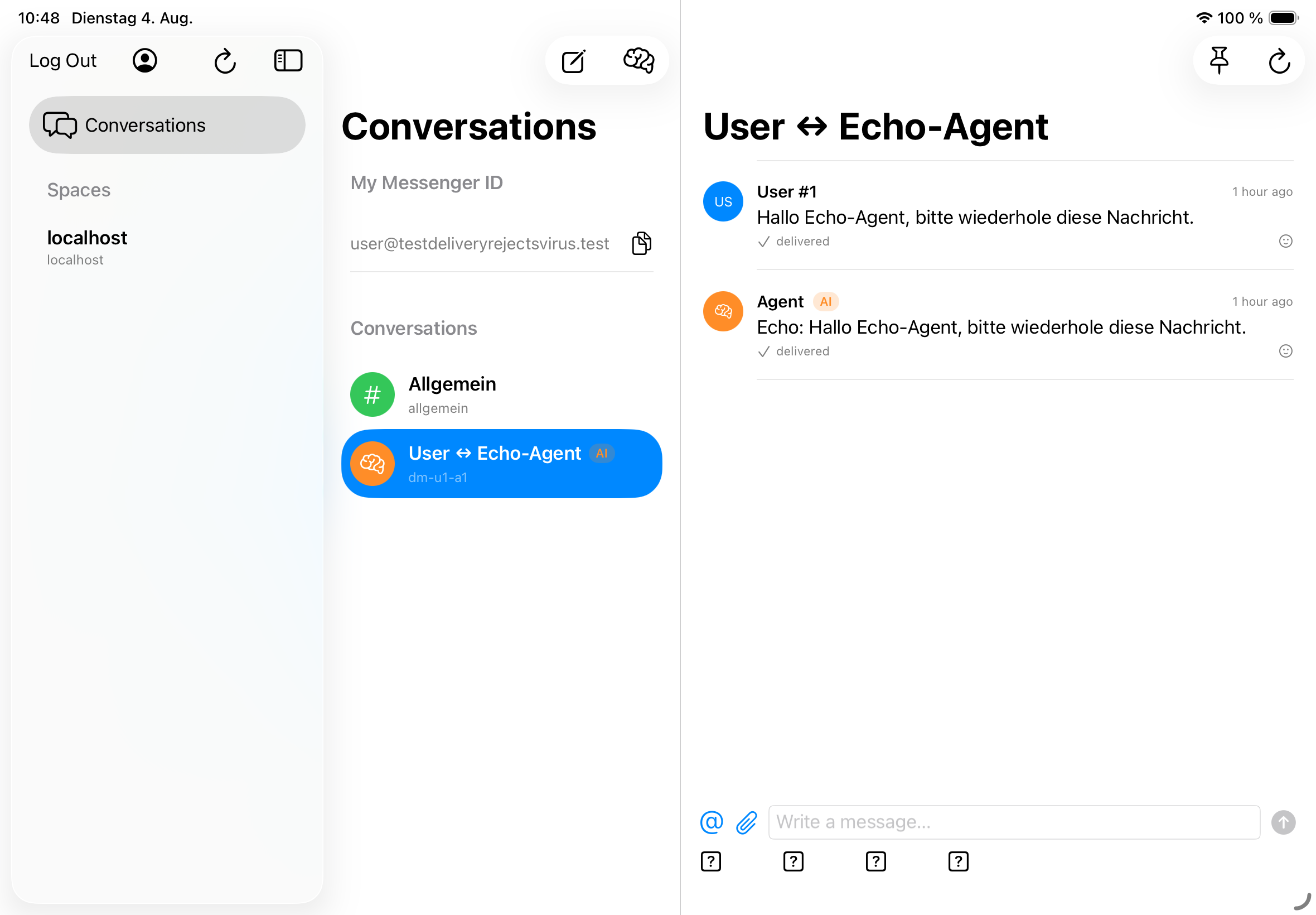Copy Messenger ID to clipboard

(641, 244)
